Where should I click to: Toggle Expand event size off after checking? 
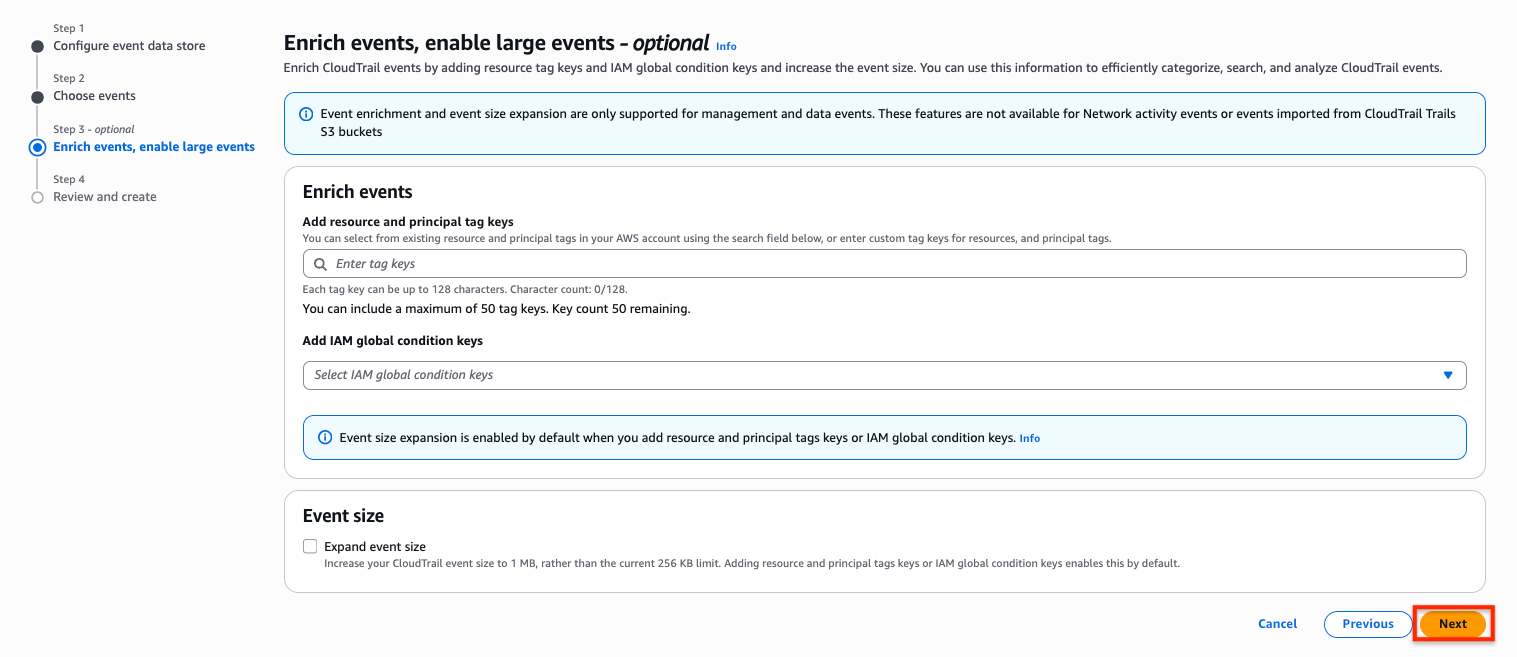tap(309, 545)
